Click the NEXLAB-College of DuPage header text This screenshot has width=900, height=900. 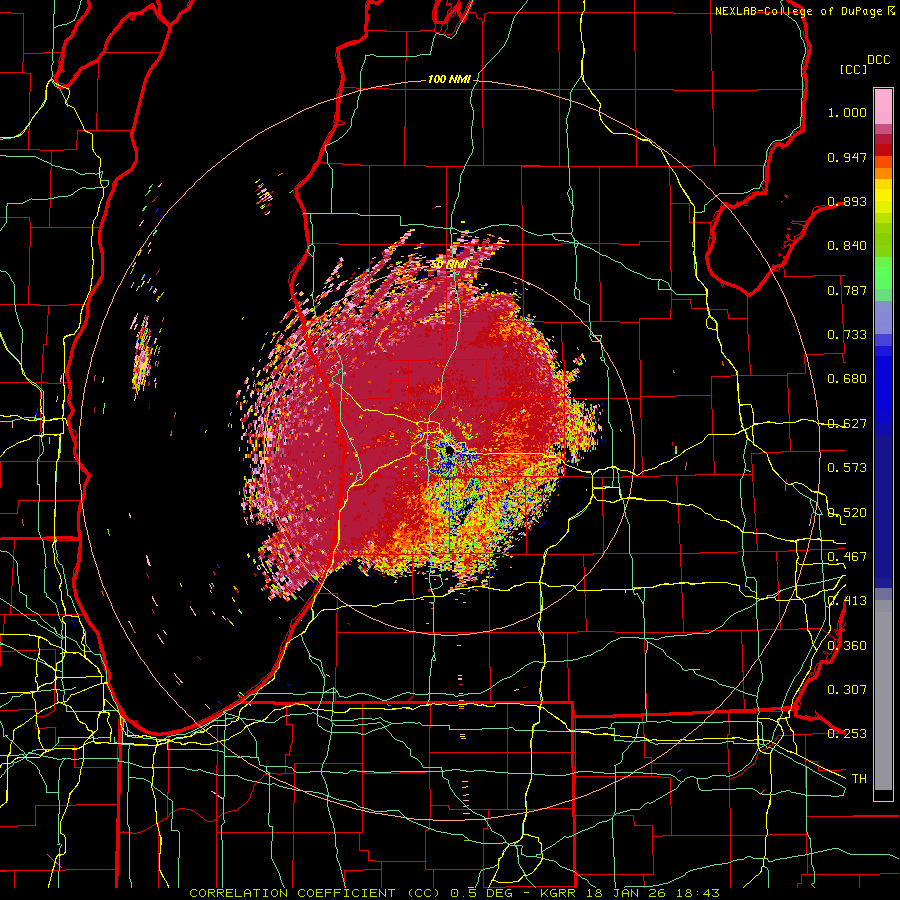[x=804, y=11]
